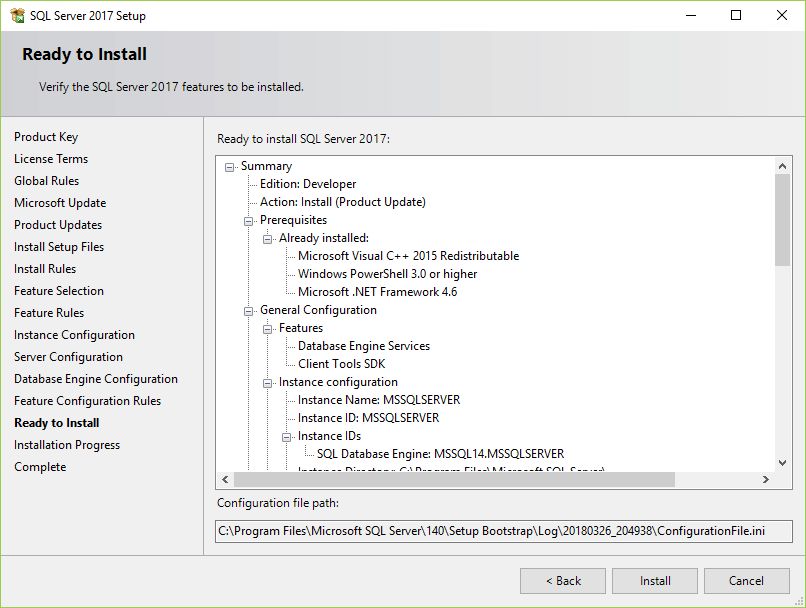Click the horizontal scroll left arrow
This screenshot has width=806, height=608.
(225, 480)
